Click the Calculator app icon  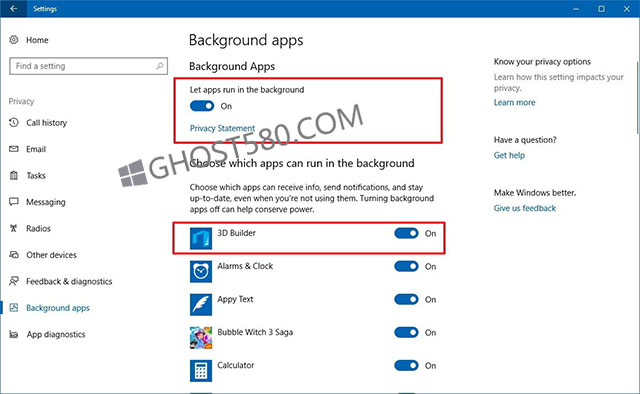(201, 371)
